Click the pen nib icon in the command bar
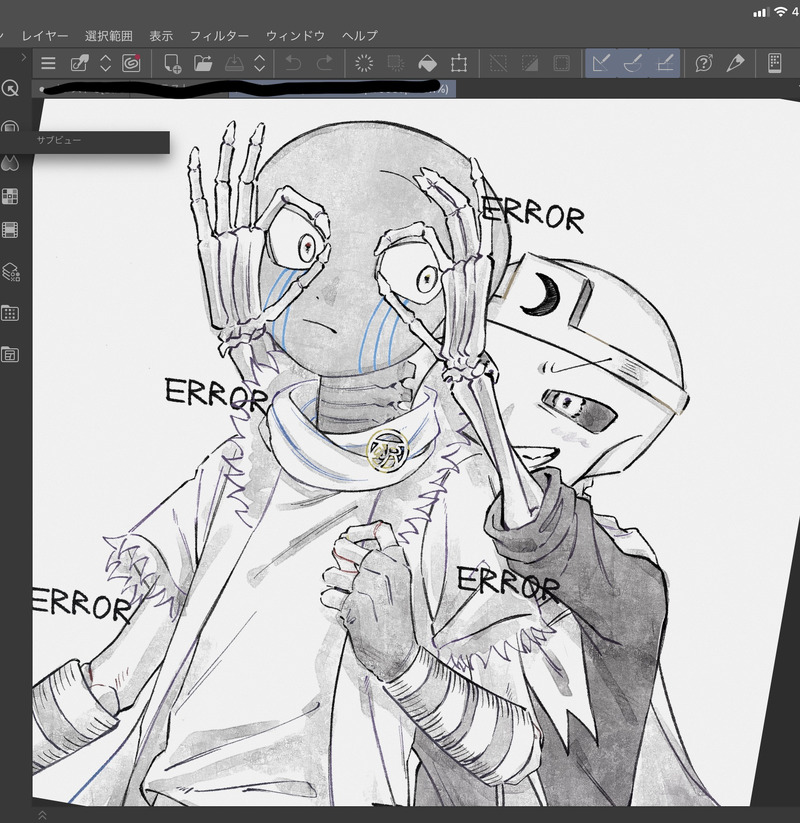 (x=735, y=64)
